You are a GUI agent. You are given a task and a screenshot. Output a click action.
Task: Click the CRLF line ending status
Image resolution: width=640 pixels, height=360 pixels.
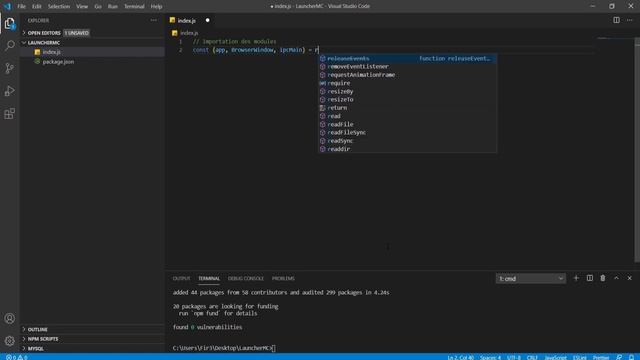[x=532, y=358]
